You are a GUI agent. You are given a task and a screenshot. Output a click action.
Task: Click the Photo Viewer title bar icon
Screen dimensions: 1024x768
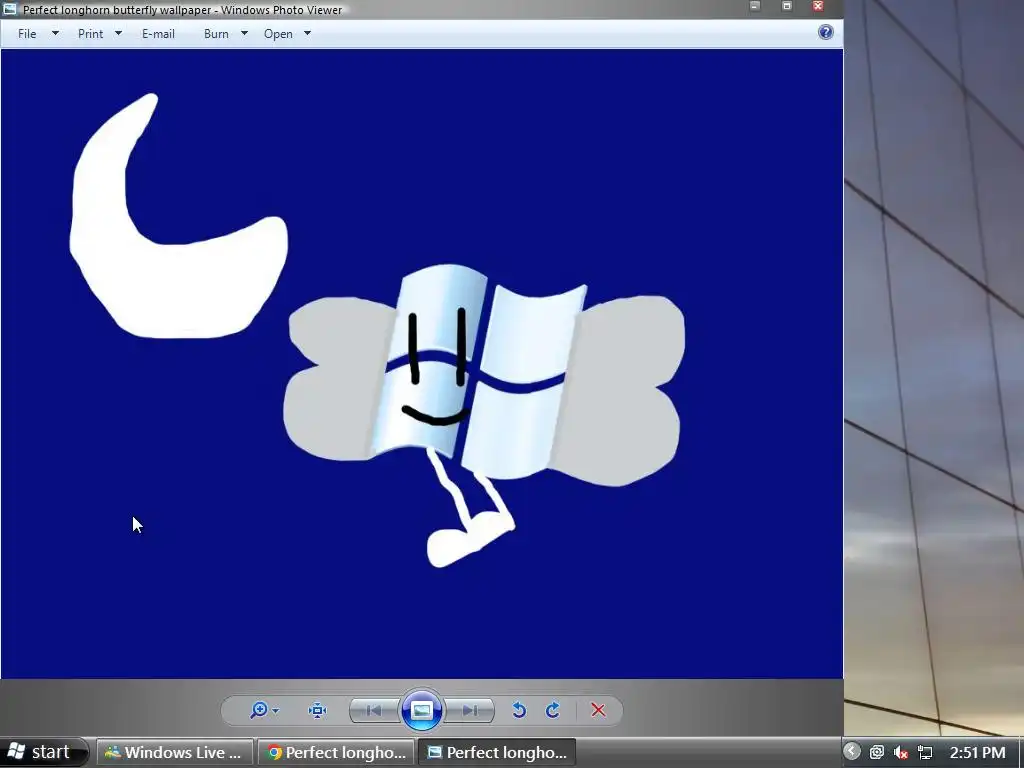[x=10, y=9]
